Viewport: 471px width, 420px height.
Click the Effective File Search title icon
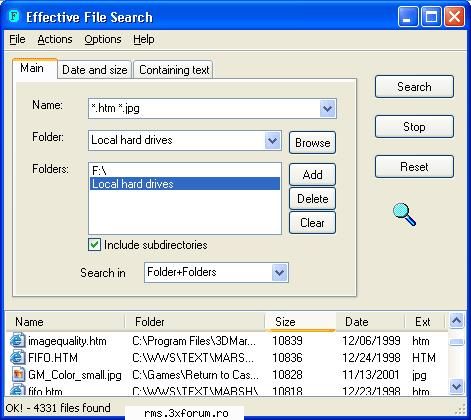(14, 16)
